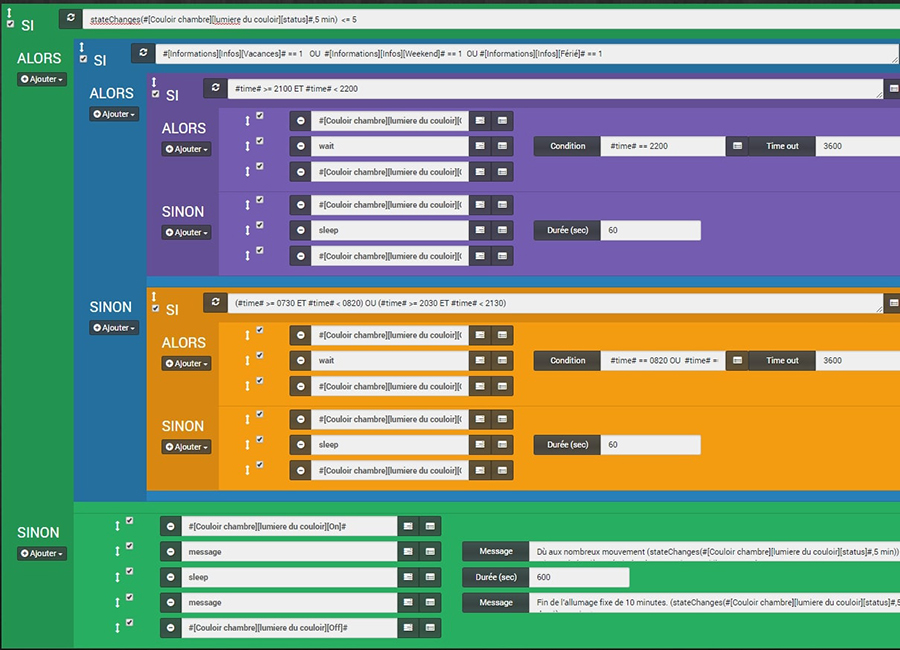Remove the sleep action with duration 600
Screen dimensions: 900x650
tap(171, 577)
